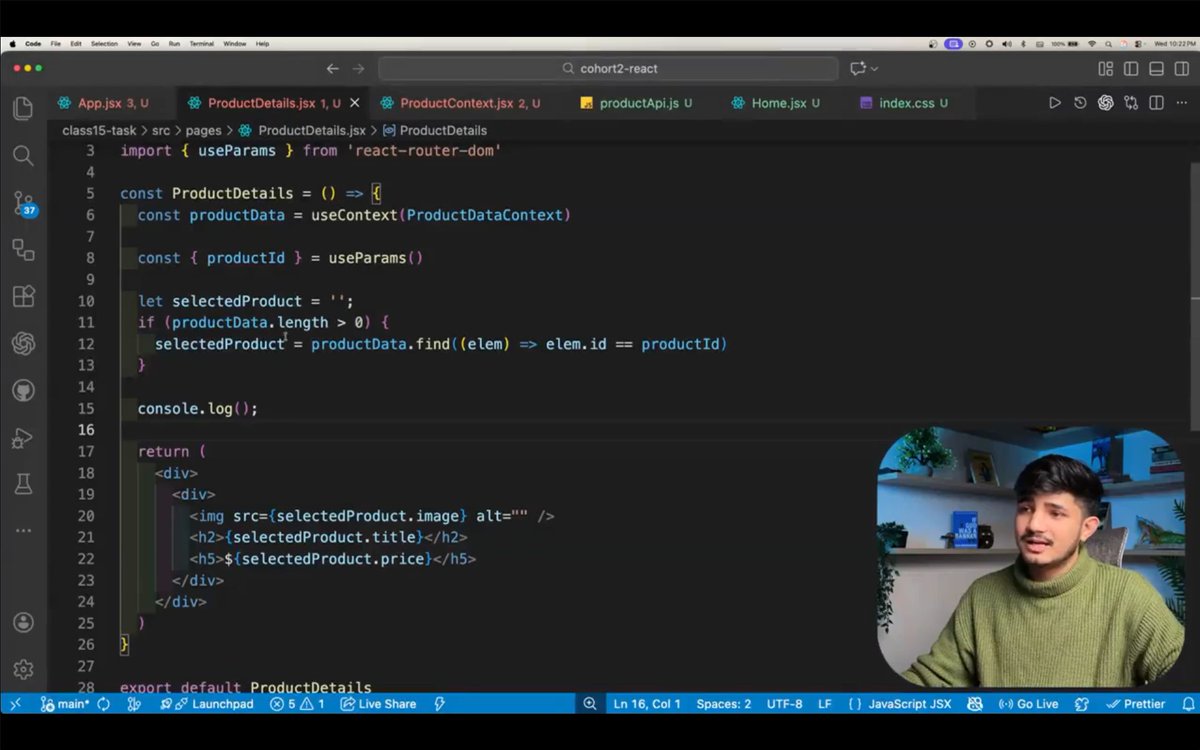Show errors and warnings in status bar
The height and width of the screenshot is (750, 1200).
298,704
